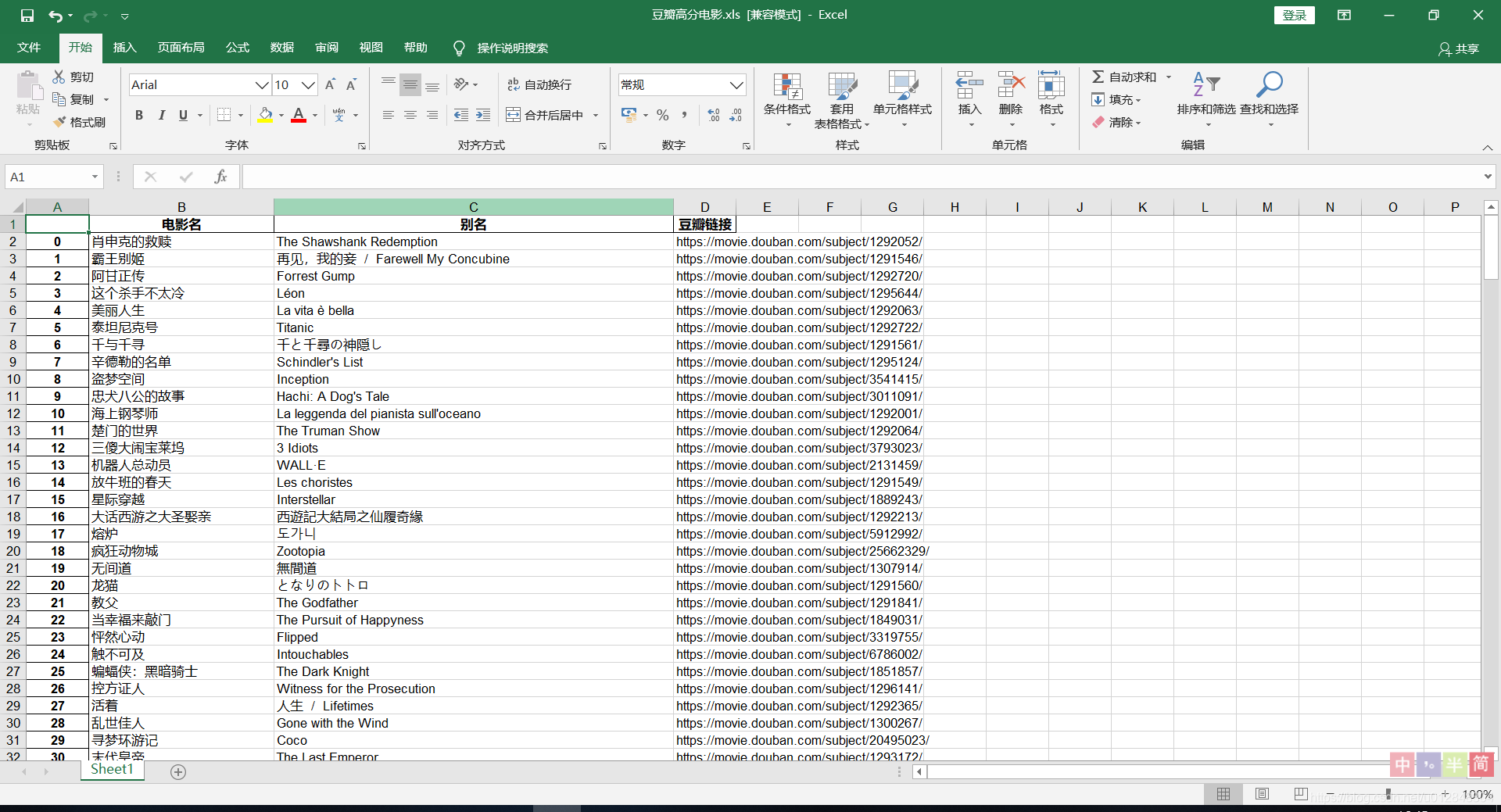Image resolution: width=1501 pixels, height=812 pixels.
Task: Toggle Underline formatting
Action: [183, 115]
